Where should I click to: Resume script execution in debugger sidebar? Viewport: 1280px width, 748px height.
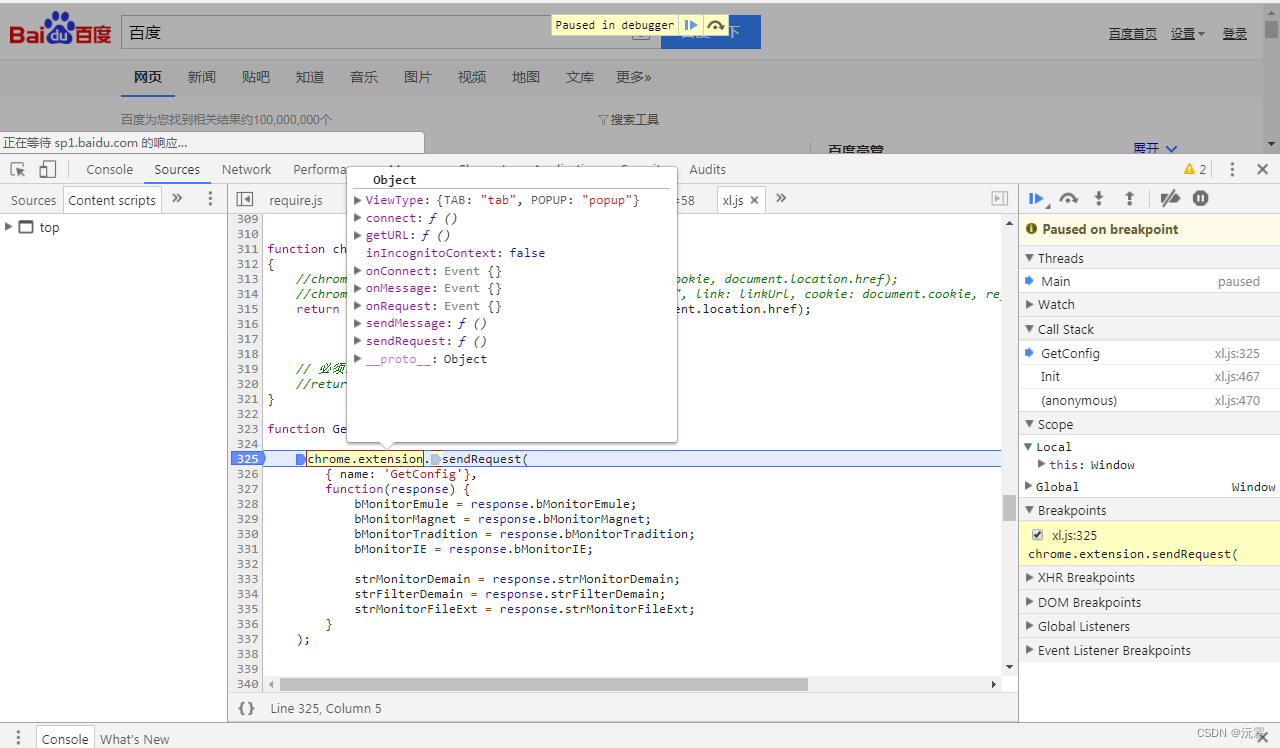pos(1038,199)
